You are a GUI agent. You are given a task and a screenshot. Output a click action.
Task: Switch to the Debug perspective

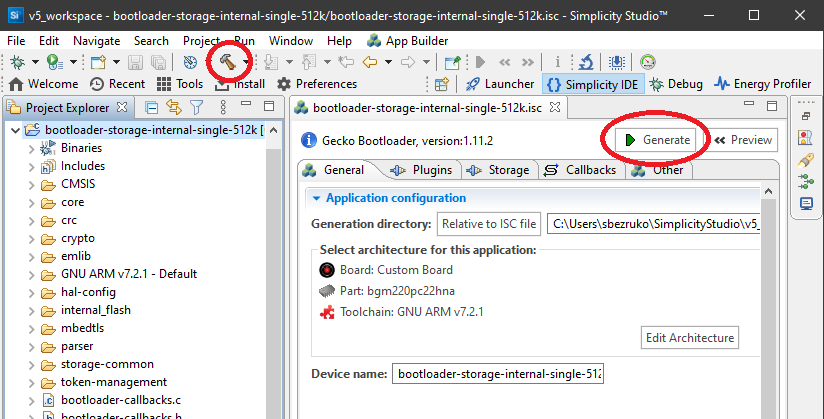coord(676,84)
